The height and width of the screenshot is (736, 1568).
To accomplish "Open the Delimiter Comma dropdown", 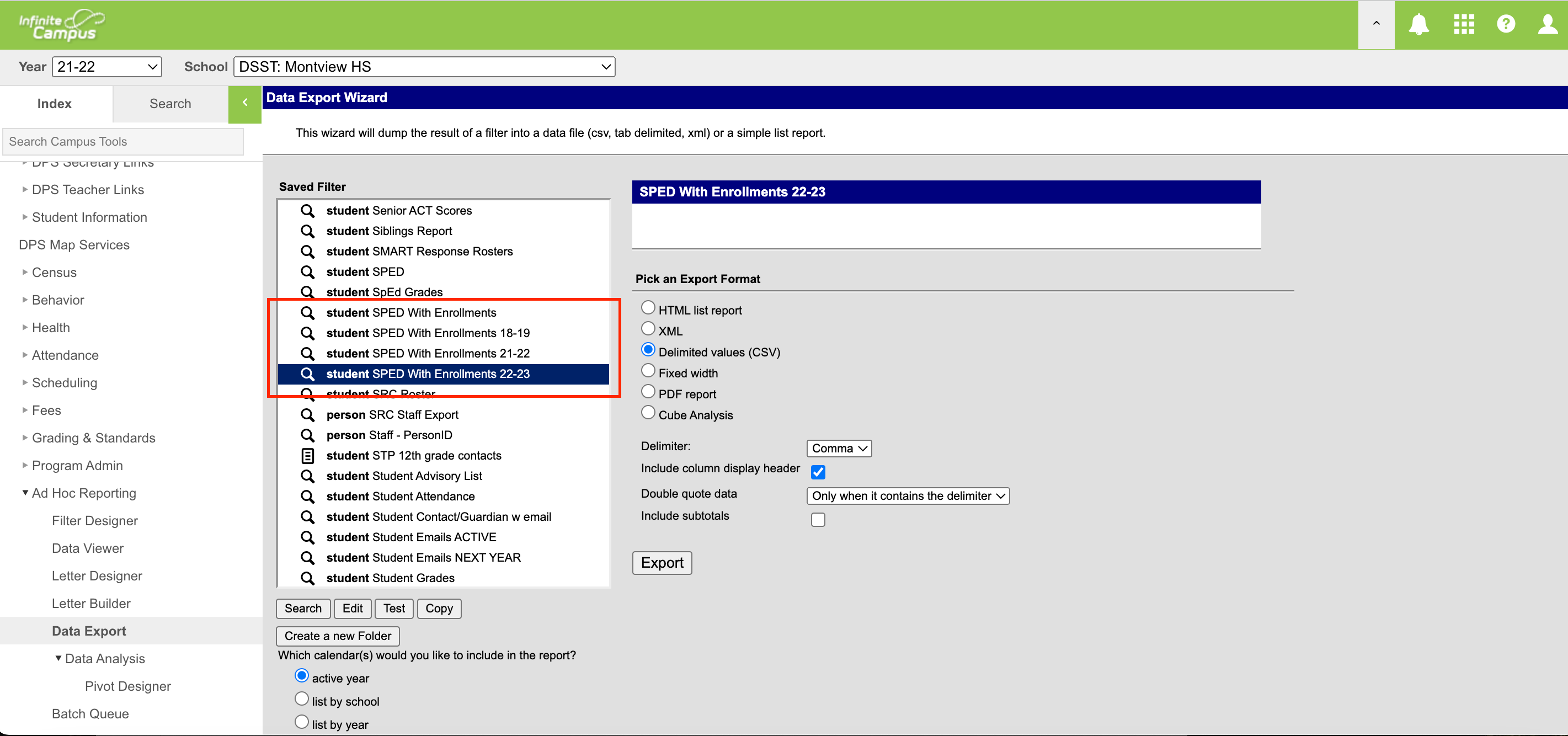I will pyautogui.click(x=839, y=449).
